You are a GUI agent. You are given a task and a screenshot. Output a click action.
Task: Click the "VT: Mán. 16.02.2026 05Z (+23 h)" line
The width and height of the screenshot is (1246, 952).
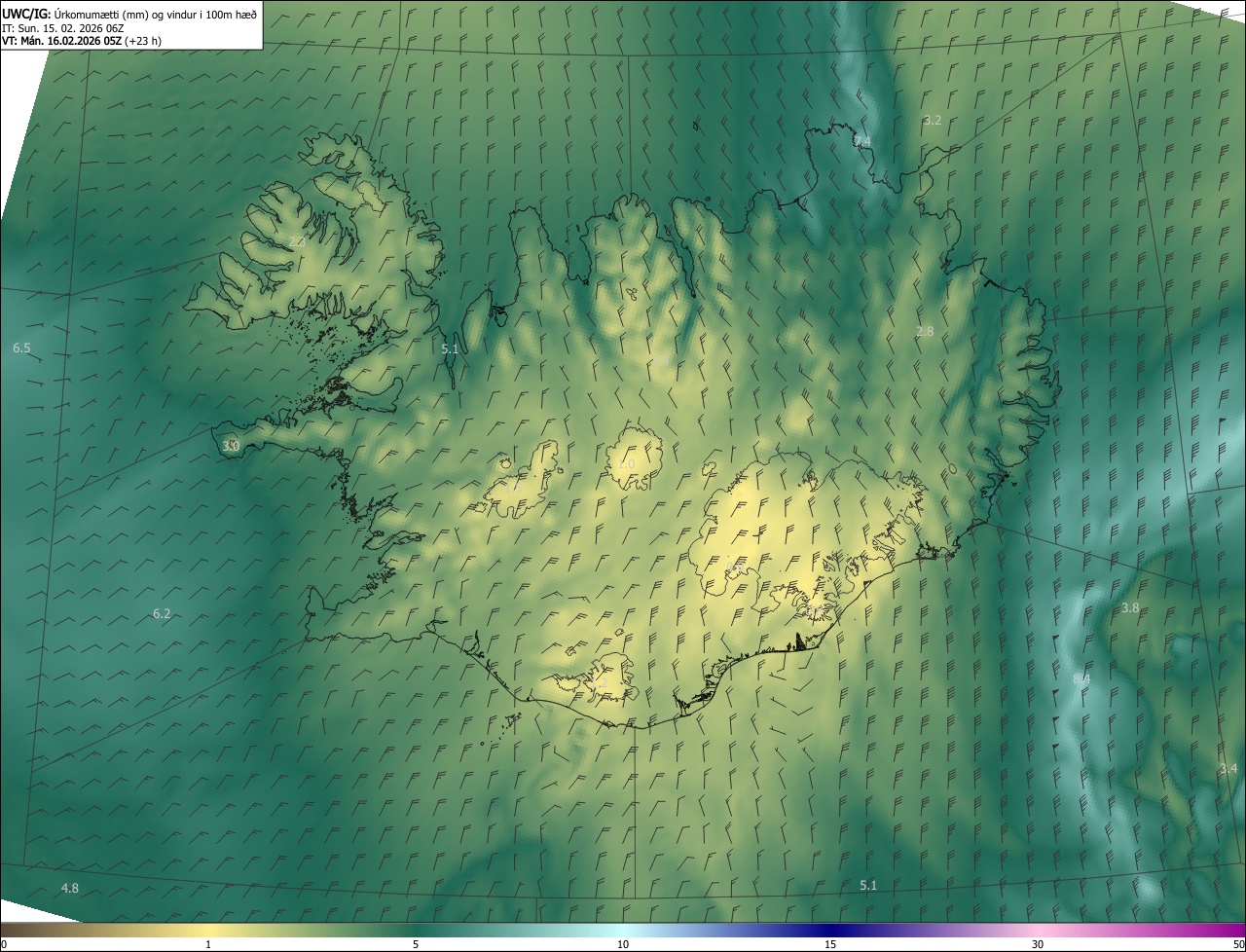point(82,41)
